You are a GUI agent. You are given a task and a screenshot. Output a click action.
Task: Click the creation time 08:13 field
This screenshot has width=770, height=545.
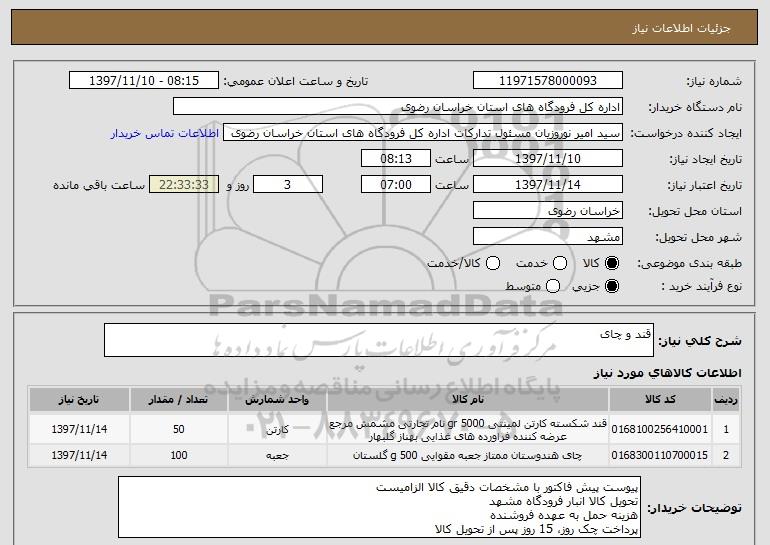click(396, 159)
